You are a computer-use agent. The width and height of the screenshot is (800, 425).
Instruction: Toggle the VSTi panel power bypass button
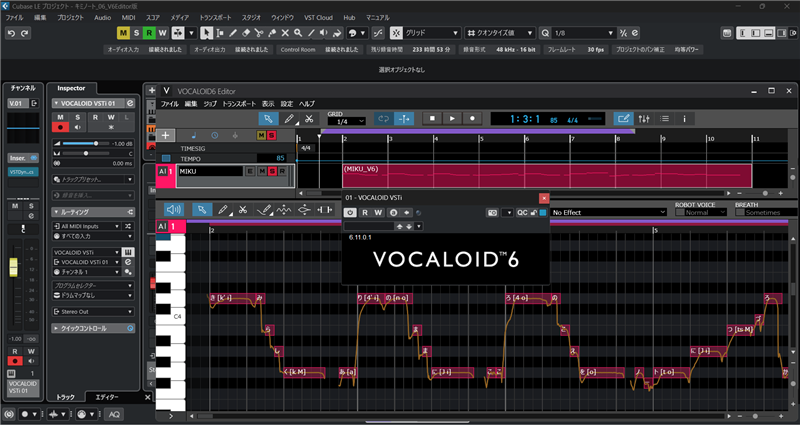pos(350,213)
